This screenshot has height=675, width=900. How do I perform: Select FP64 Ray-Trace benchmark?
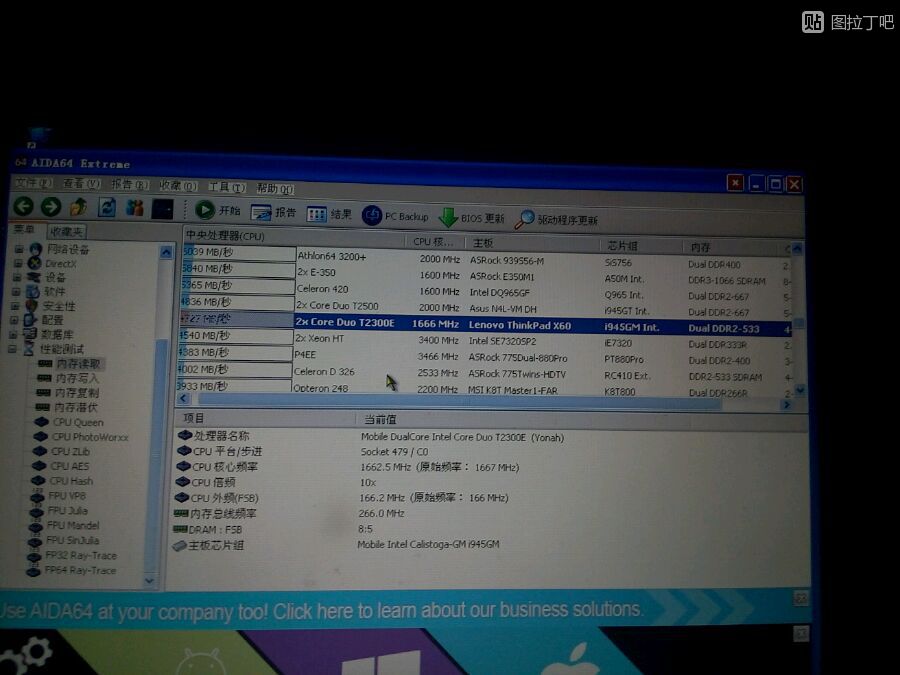80,570
